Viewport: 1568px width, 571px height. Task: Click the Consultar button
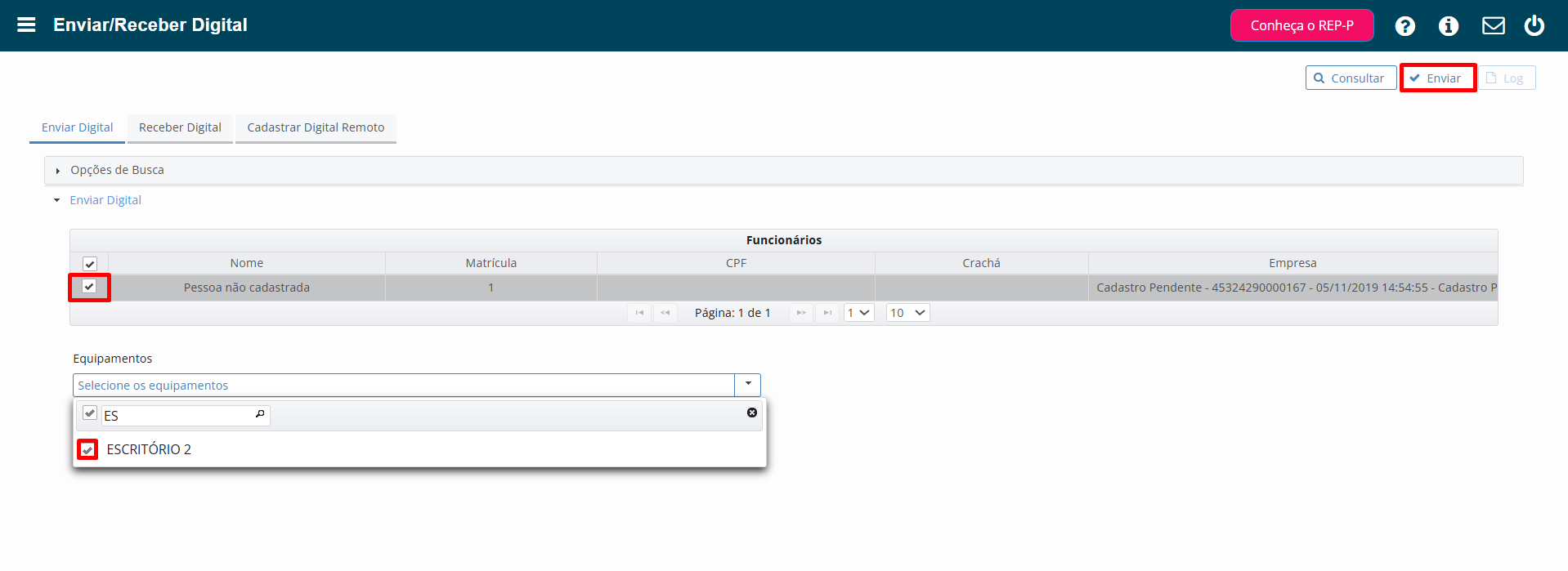pos(1351,78)
